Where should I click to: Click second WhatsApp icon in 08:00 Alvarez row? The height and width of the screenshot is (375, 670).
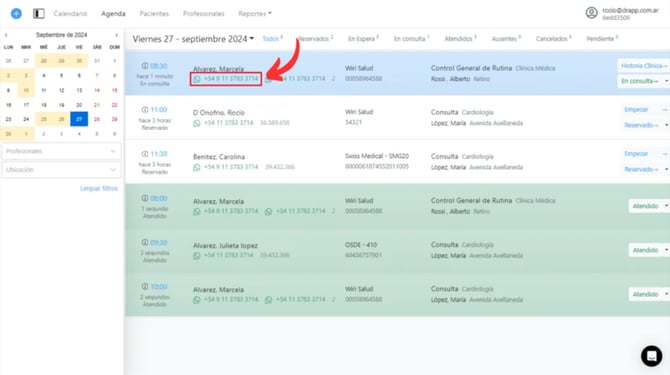(268, 211)
